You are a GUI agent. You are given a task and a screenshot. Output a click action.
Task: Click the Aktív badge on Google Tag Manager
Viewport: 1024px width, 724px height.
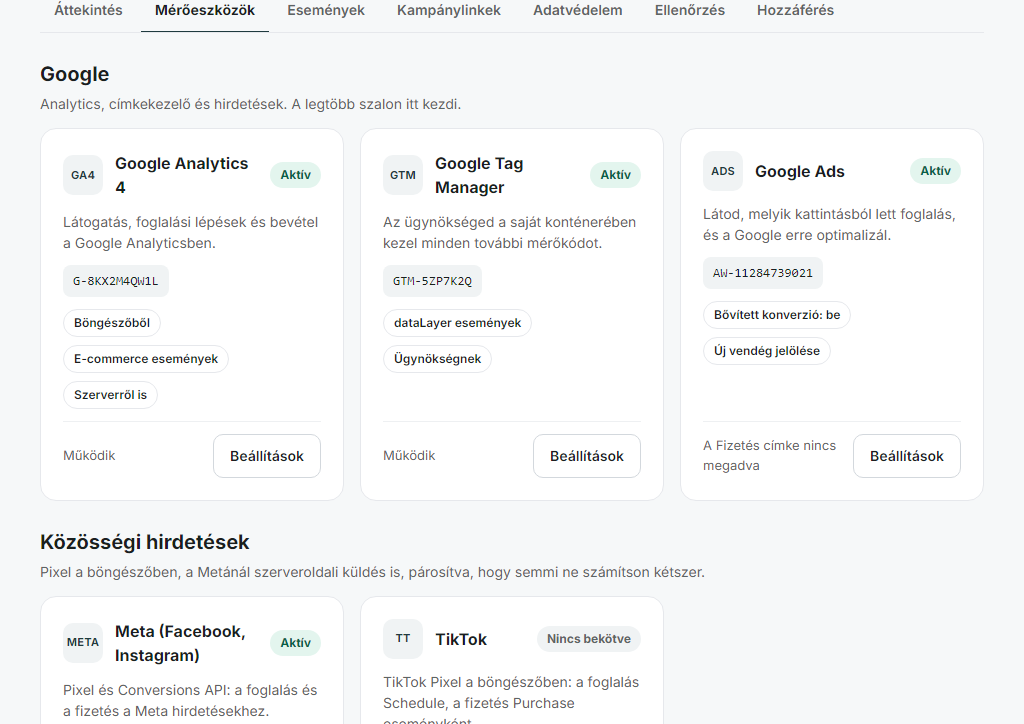pyautogui.click(x=615, y=175)
